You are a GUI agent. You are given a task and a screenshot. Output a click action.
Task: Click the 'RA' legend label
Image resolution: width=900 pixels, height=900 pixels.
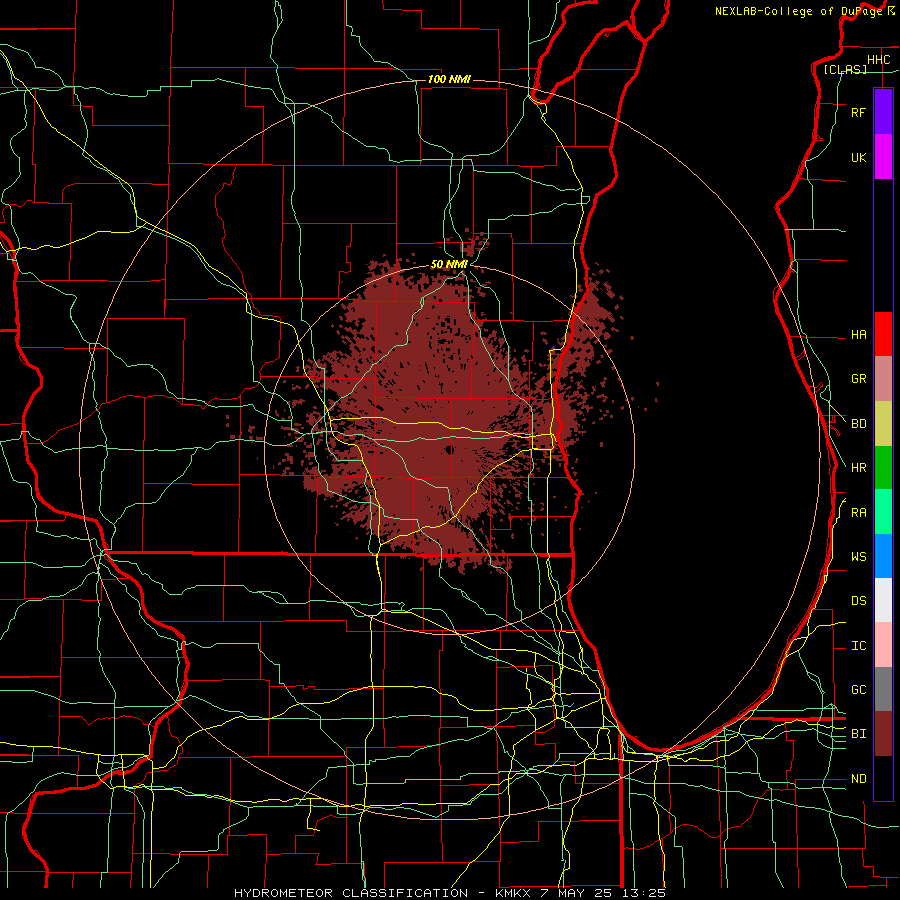click(x=859, y=513)
